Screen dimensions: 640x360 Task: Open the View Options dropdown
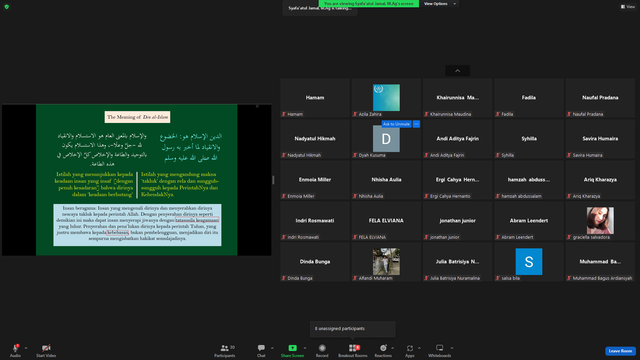click(x=440, y=4)
